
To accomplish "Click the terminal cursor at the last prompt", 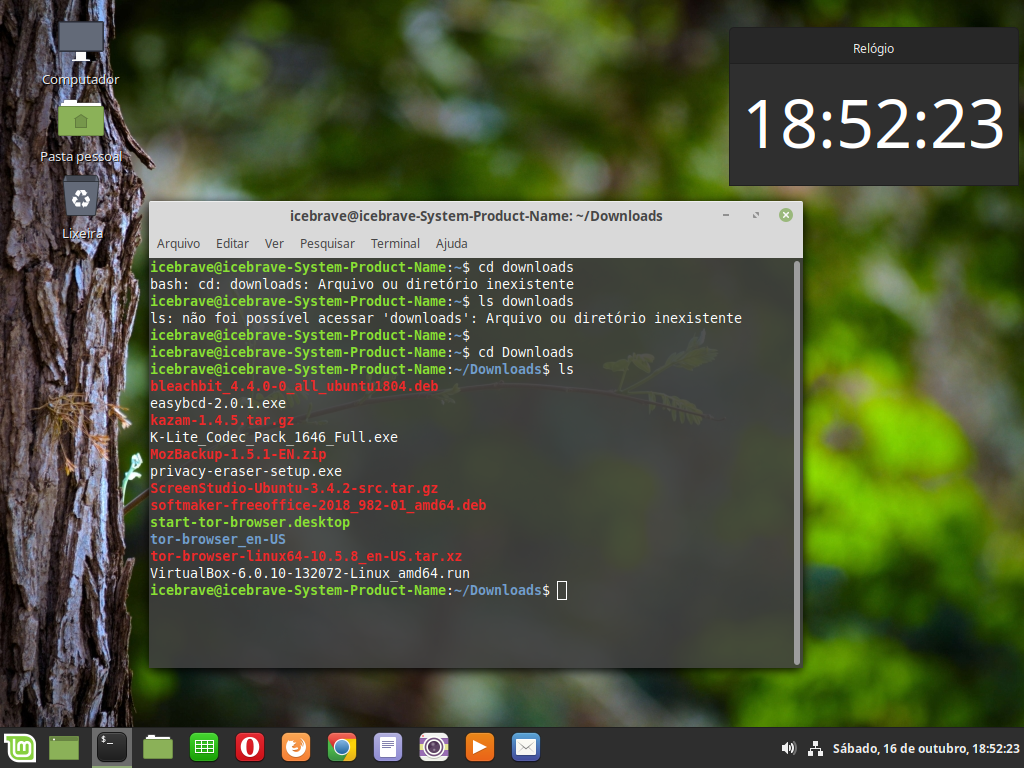I will [562, 590].
